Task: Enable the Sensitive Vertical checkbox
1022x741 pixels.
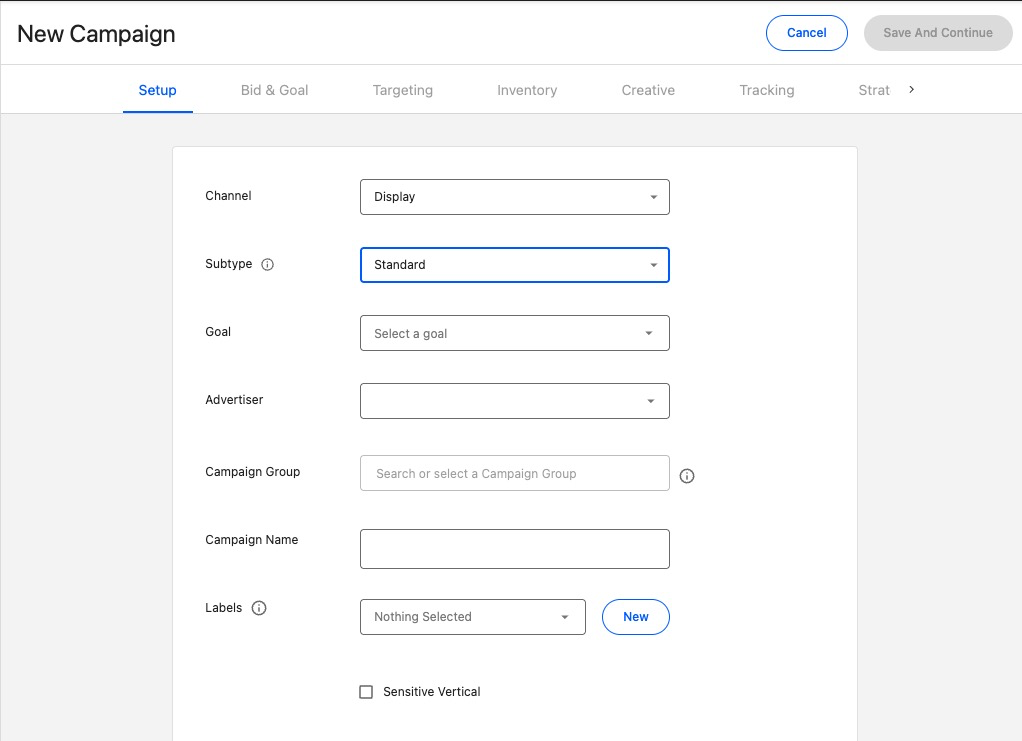Action: point(366,692)
